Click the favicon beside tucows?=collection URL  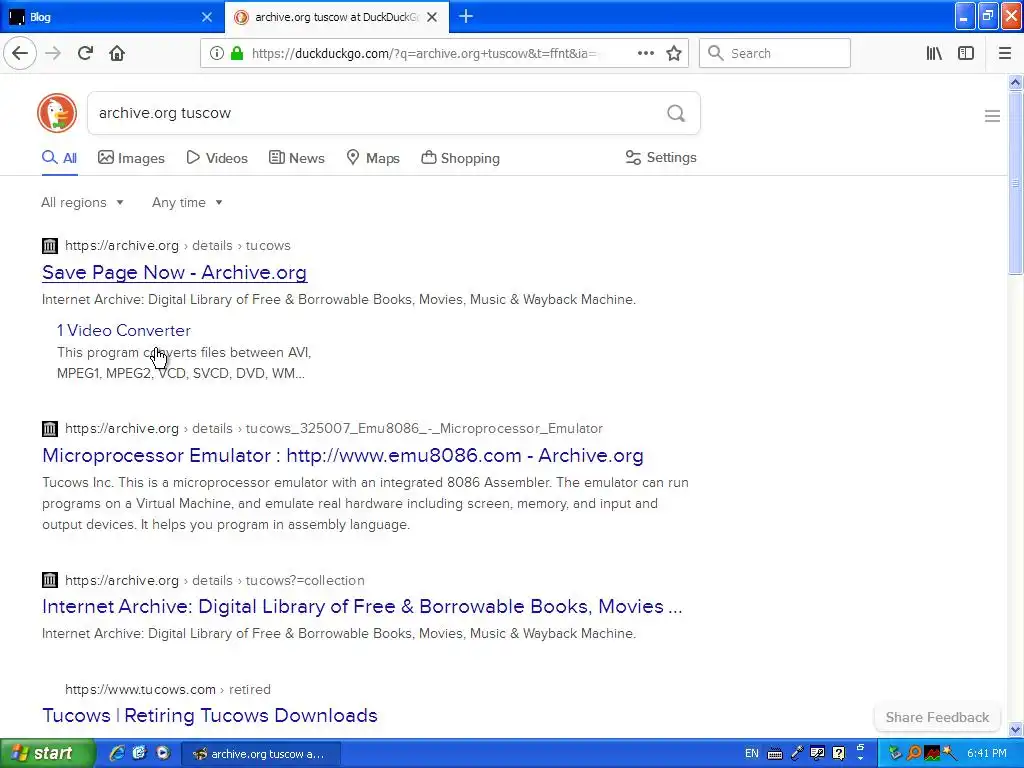[50, 581]
